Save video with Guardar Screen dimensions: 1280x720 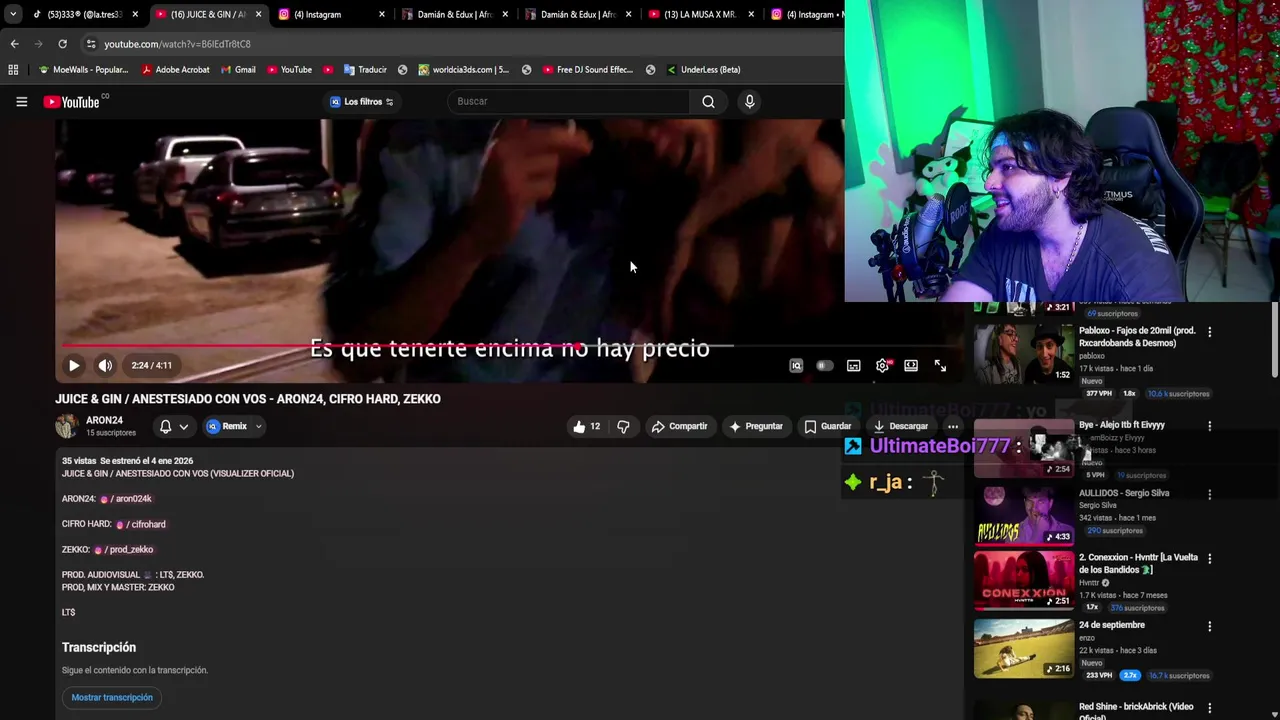(x=827, y=426)
